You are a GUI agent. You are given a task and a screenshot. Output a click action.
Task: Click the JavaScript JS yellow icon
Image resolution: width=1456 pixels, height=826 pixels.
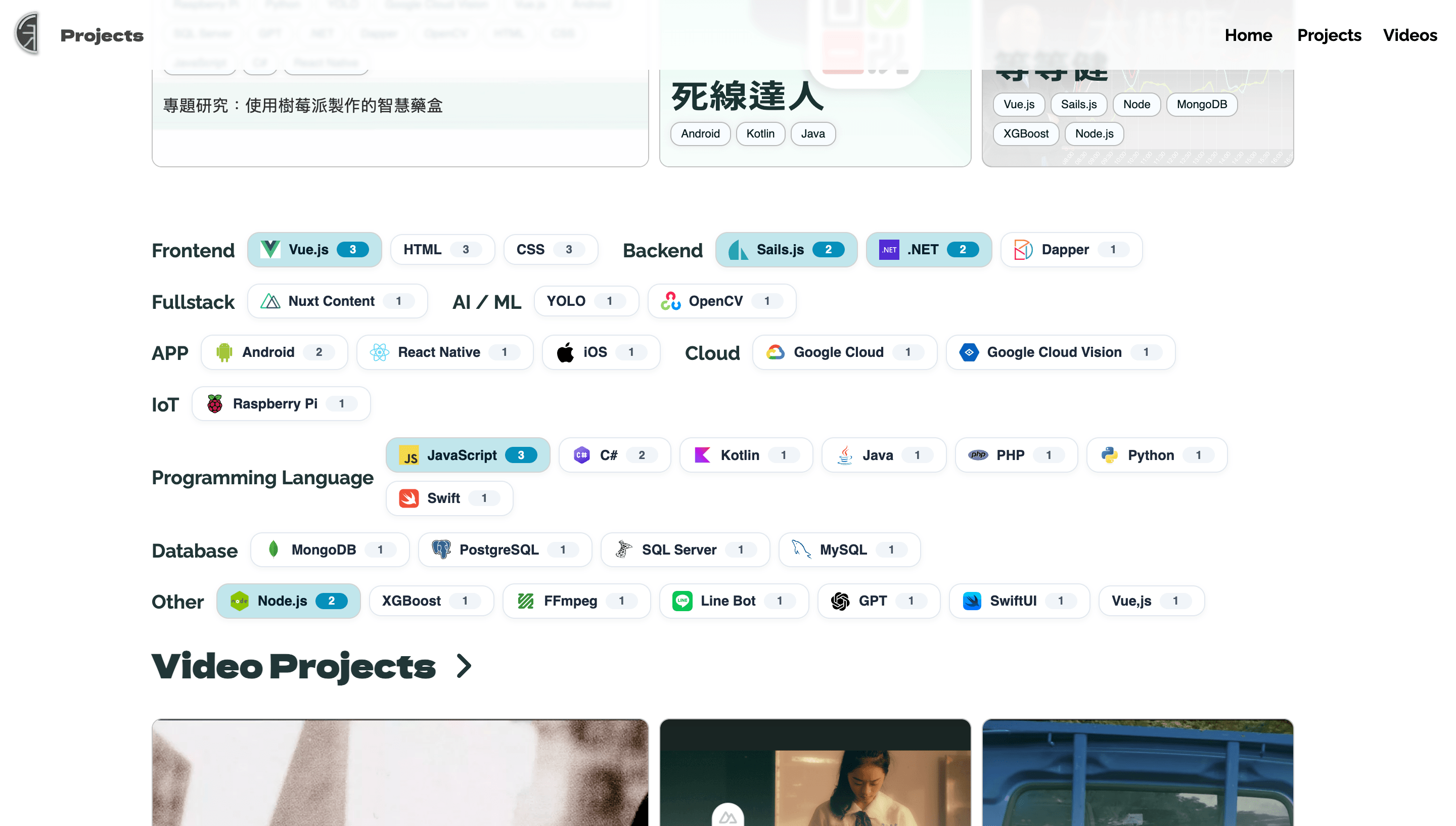409,455
